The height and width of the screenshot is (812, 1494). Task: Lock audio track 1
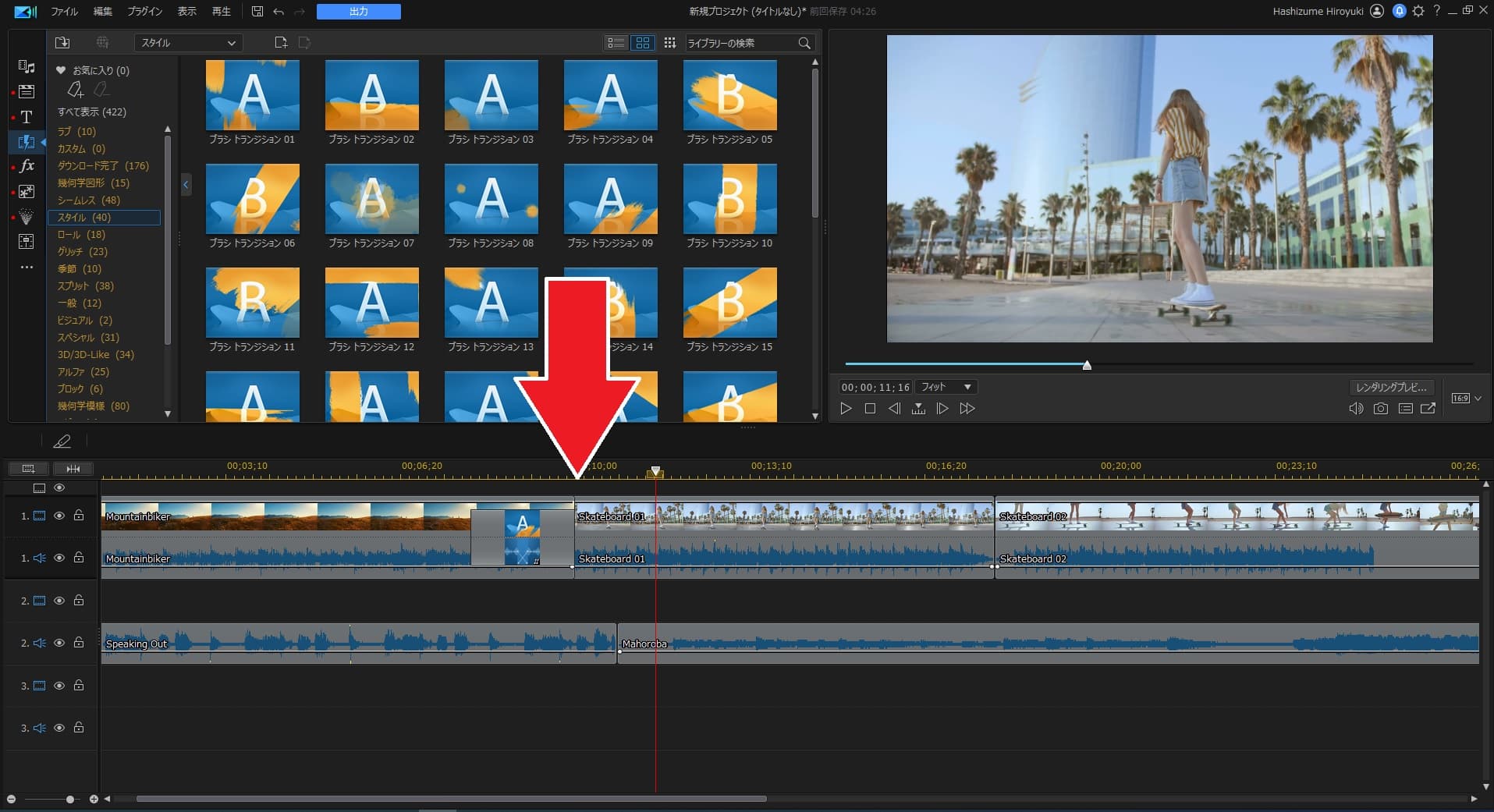pos(79,557)
